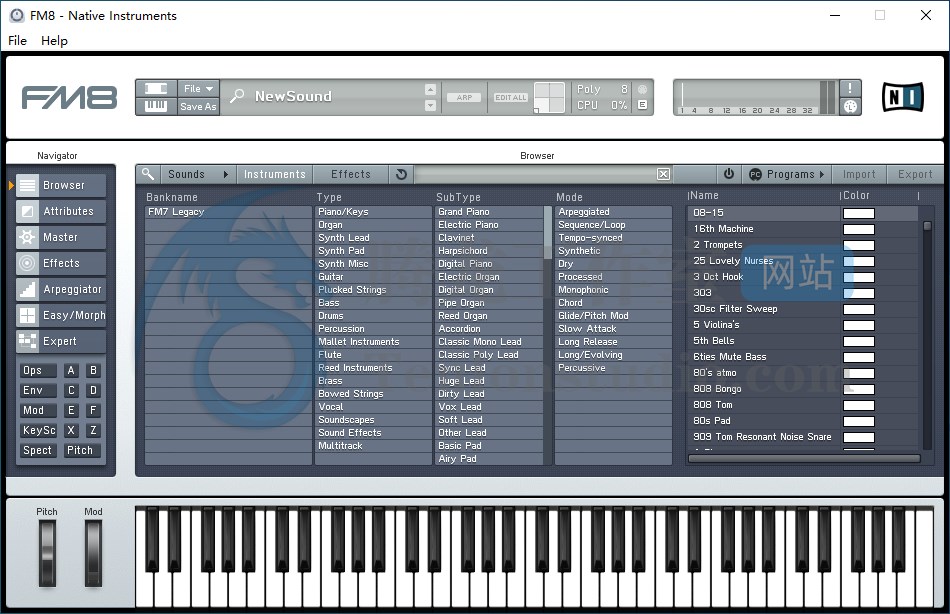Select the previous sound with up arrow
This screenshot has height=614, width=950.
[x=430, y=90]
